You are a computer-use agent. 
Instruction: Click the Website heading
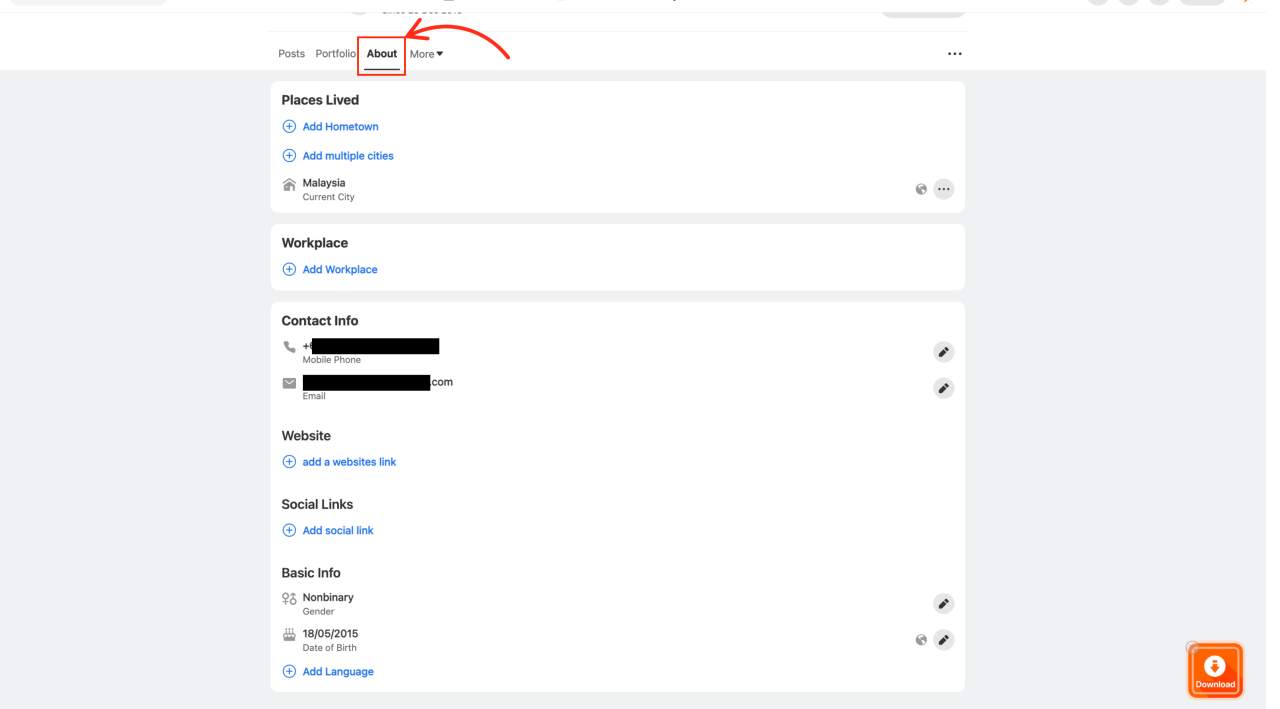coord(306,436)
